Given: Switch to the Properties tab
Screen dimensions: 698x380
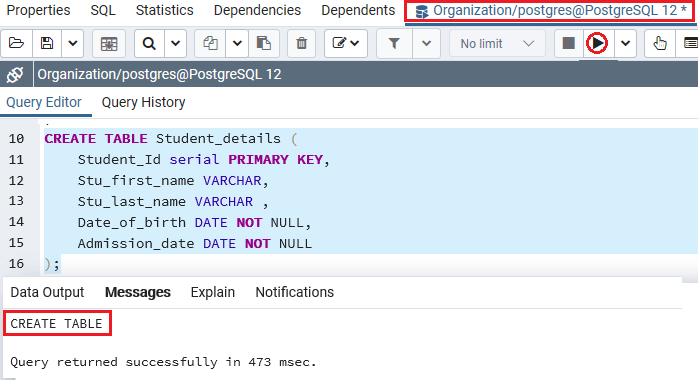Looking at the screenshot, I should [x=38, y=10].
